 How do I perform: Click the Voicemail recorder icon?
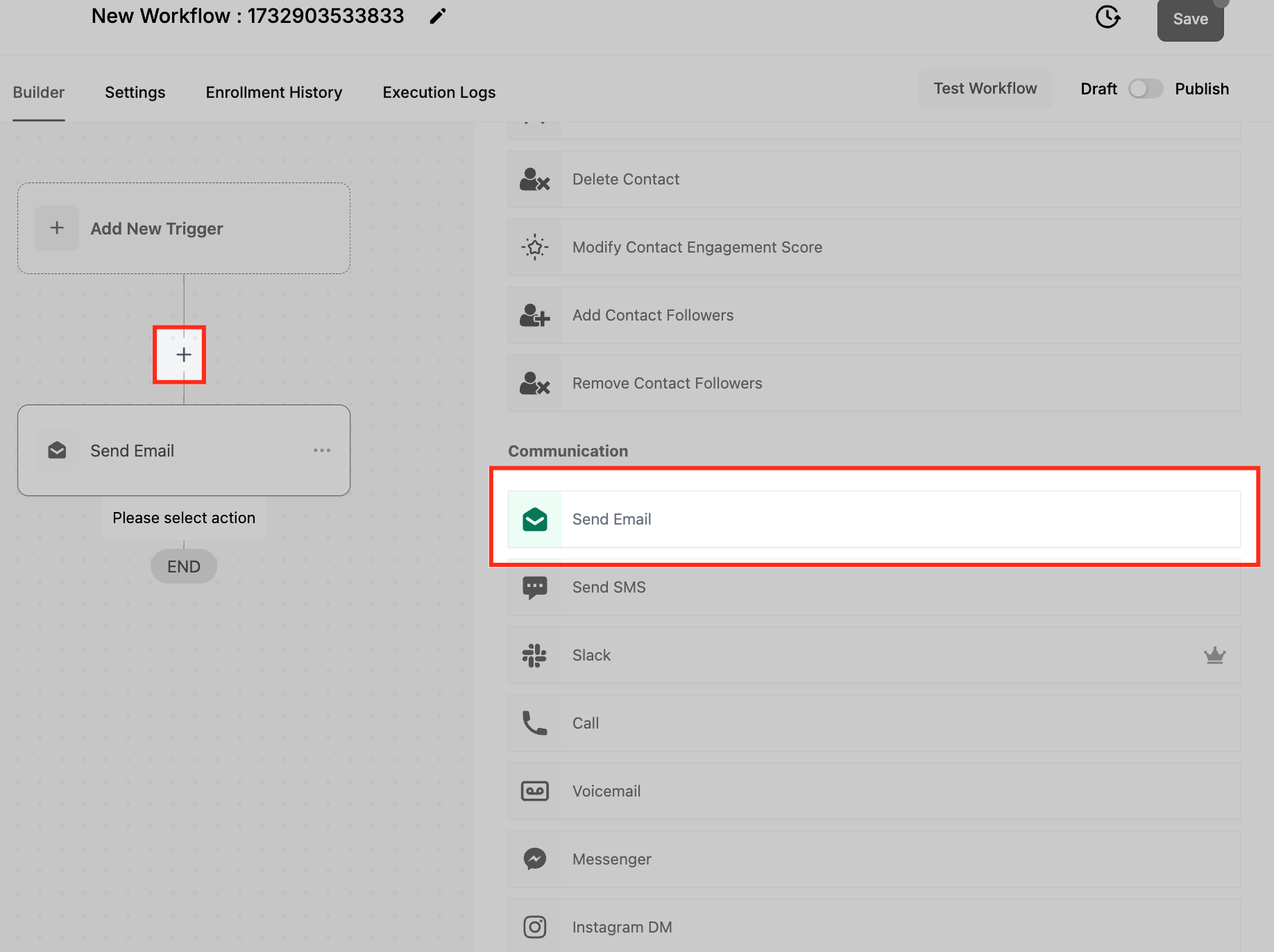(534, 791)
